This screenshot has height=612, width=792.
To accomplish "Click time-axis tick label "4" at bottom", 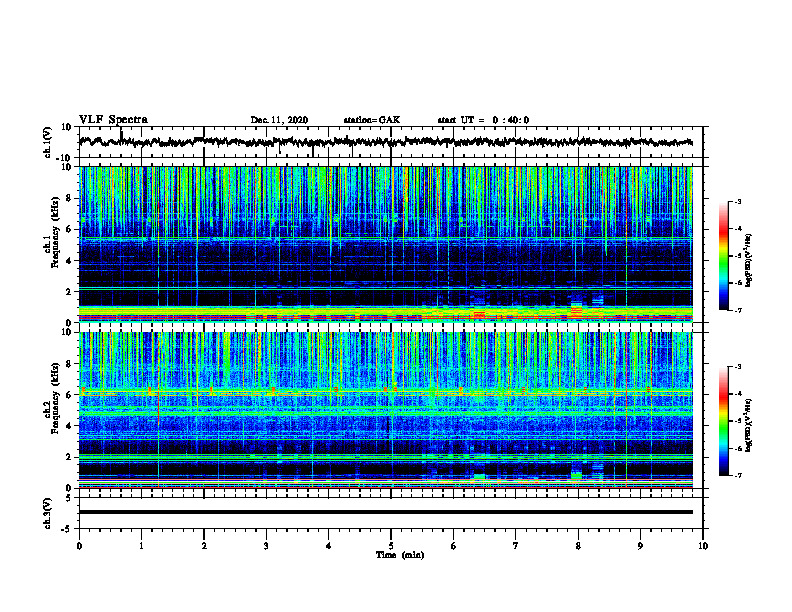I will click(x=329, y=546).
